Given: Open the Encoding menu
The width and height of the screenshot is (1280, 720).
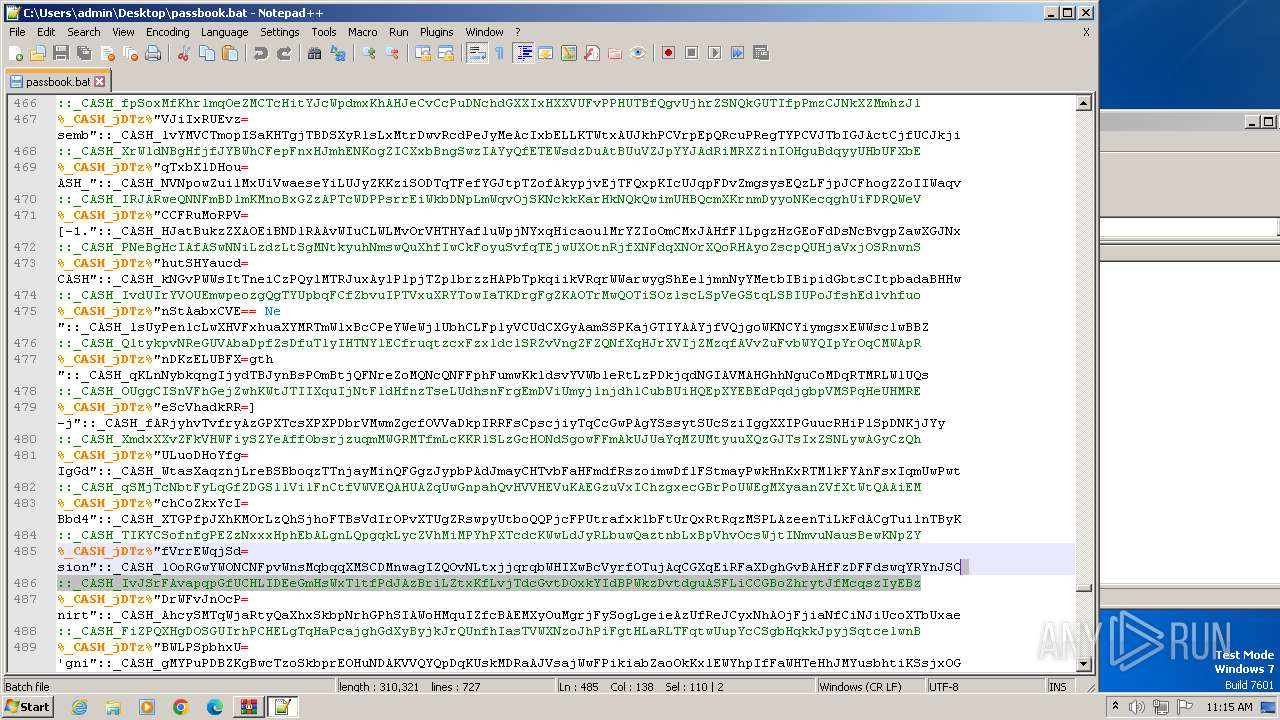Looking at the screenshot, I should tap(167, 32).
